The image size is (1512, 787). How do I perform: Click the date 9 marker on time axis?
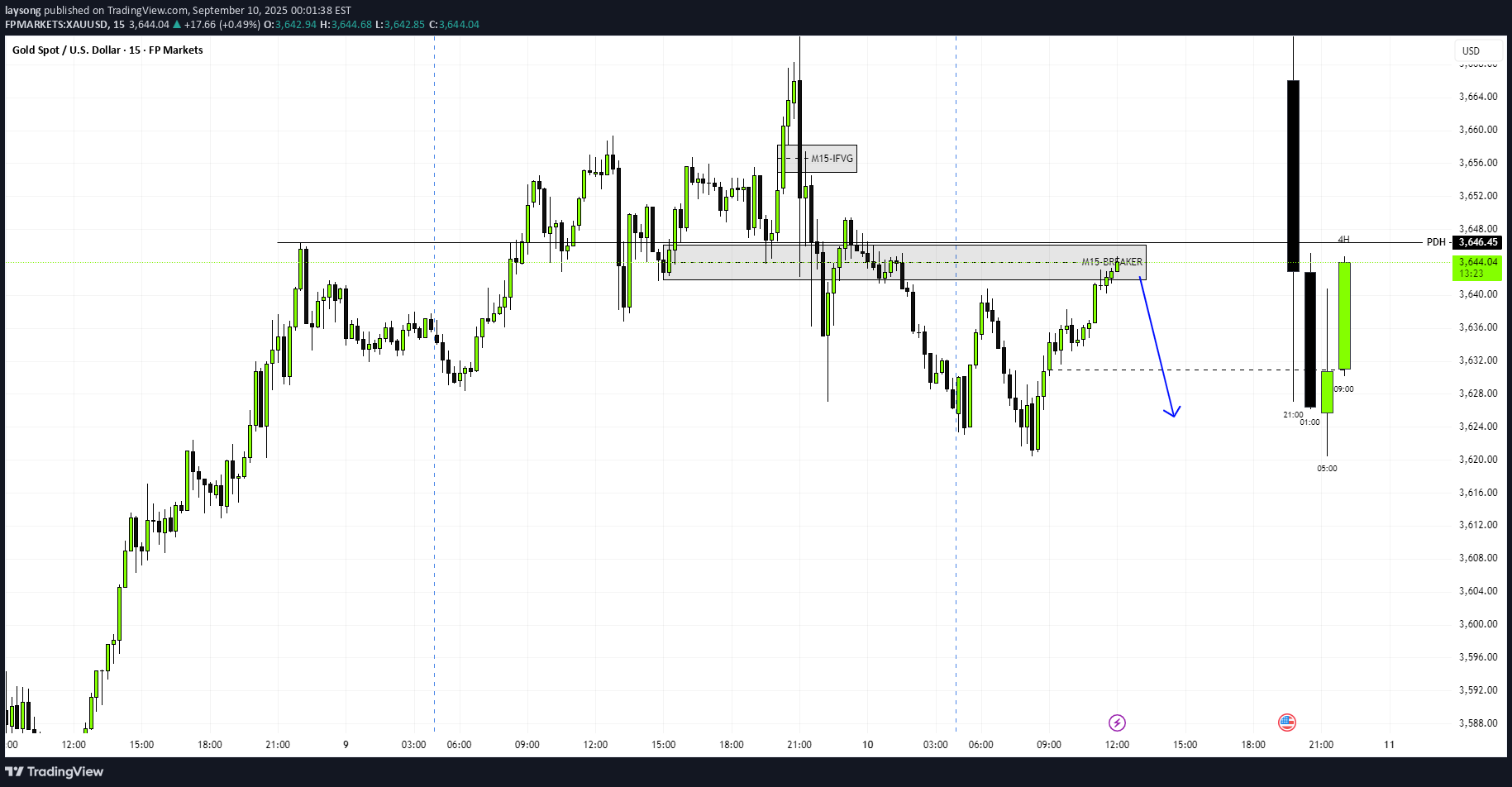[x=346, y=745]
